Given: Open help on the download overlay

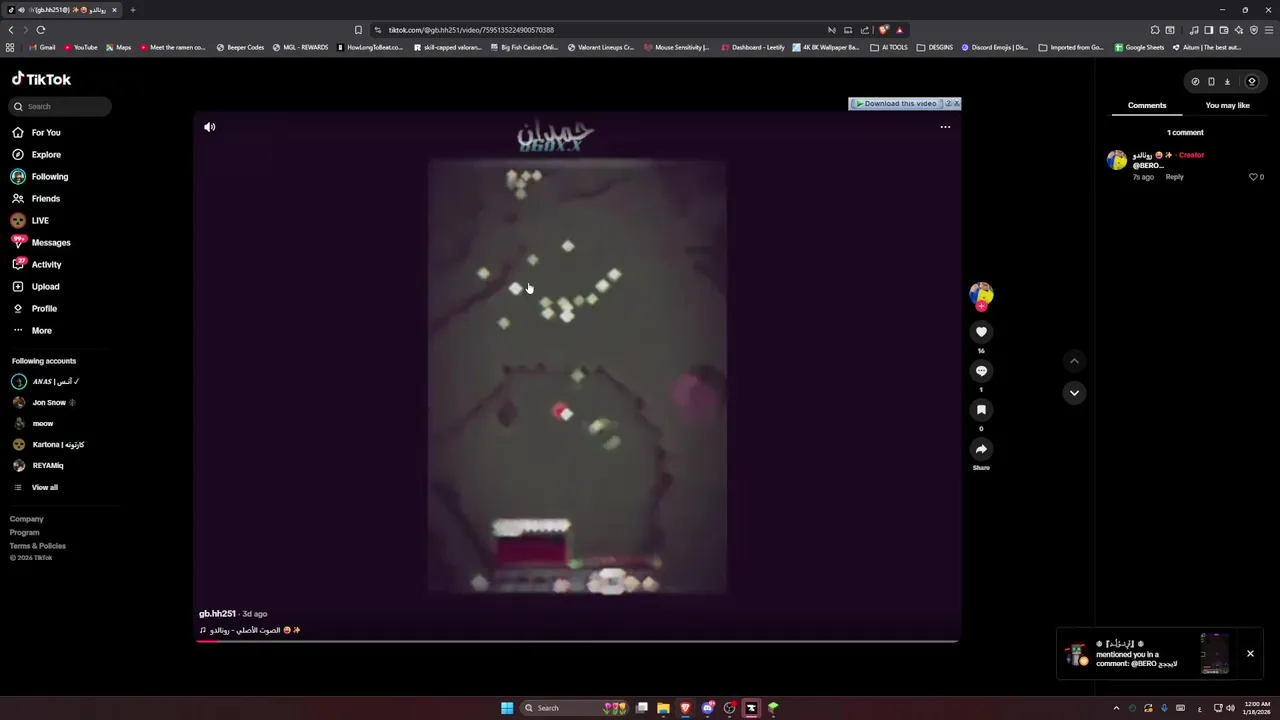Looking at the screenshot, I should coord(948,103).
